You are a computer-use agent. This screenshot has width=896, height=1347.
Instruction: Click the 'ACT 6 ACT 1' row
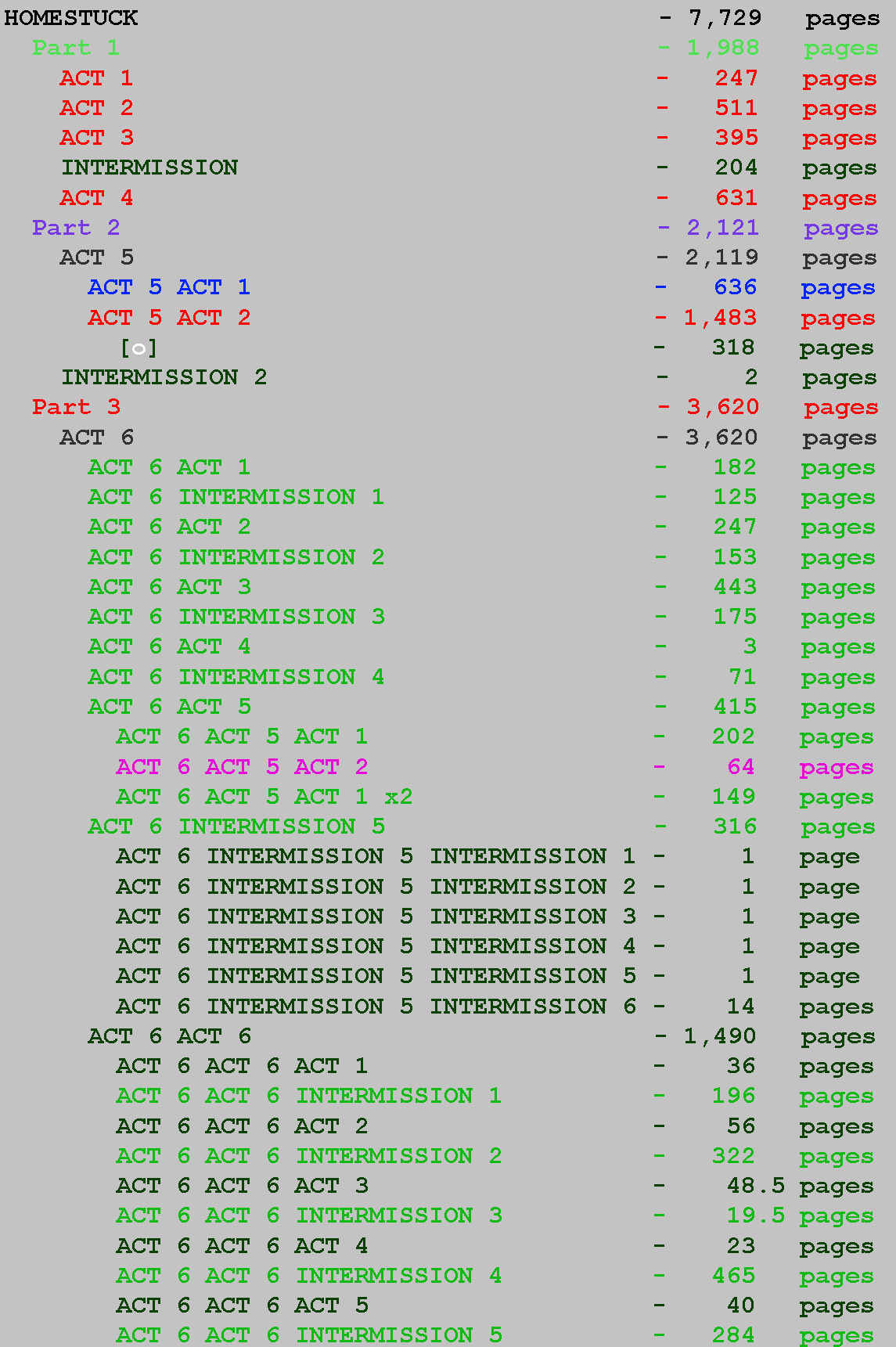[x=169, y=467]
